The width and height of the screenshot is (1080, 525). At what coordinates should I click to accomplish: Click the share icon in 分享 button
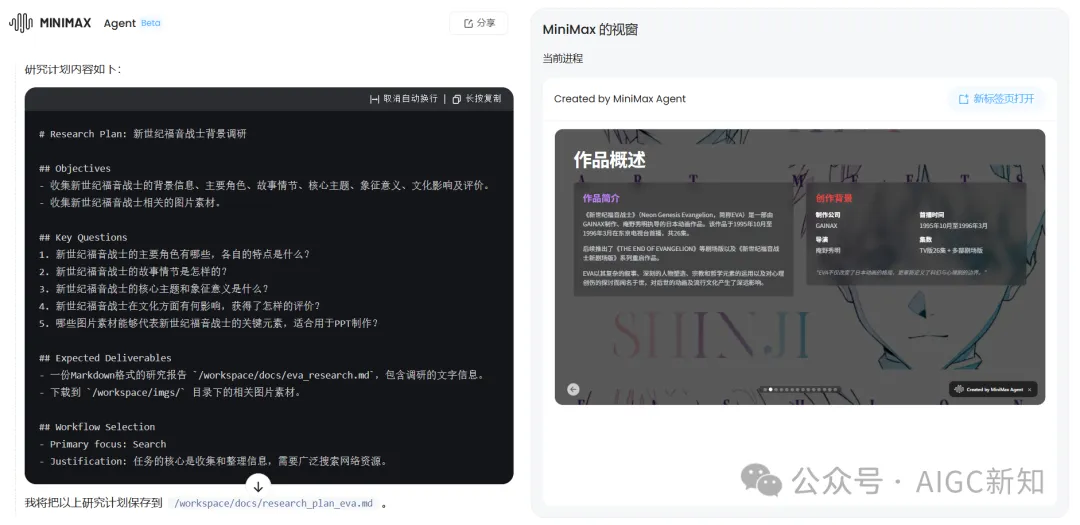coord(468,23)
